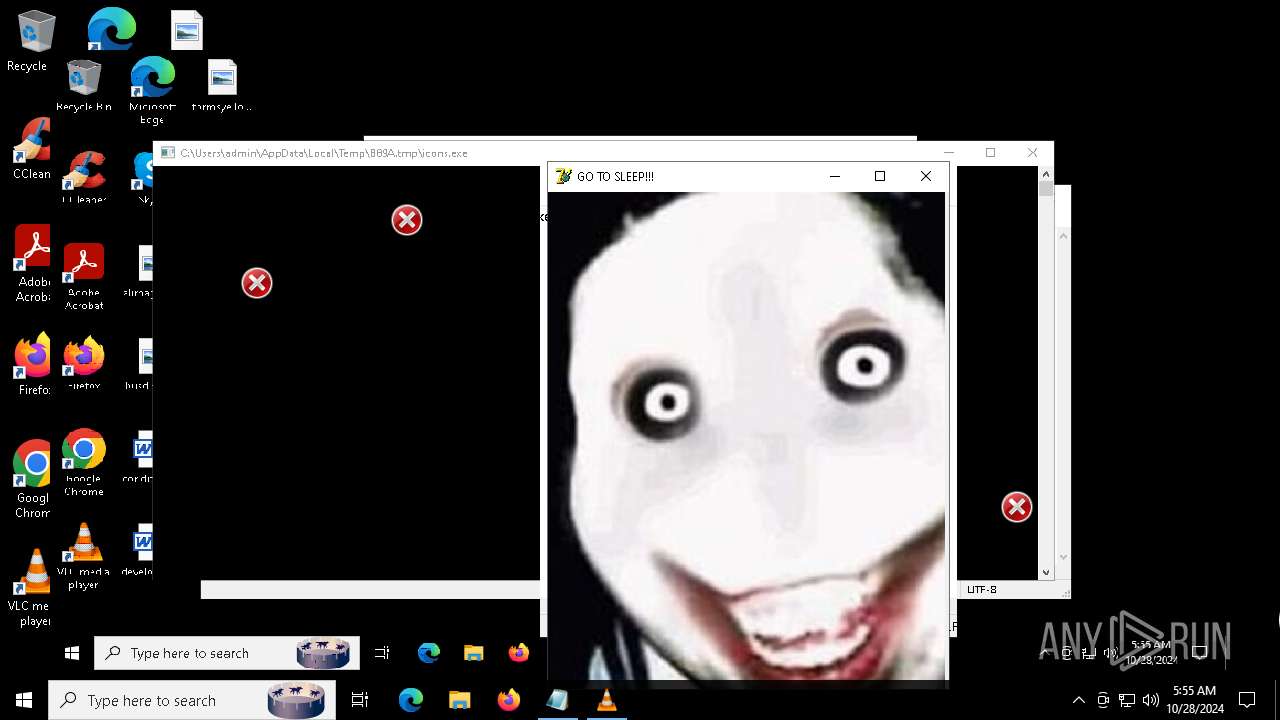Image resolution: width=1280 pixels, height=720 pixels.
Task: Click Firefox icon on the duplicated upper taskbar
Action: [518, 653]
